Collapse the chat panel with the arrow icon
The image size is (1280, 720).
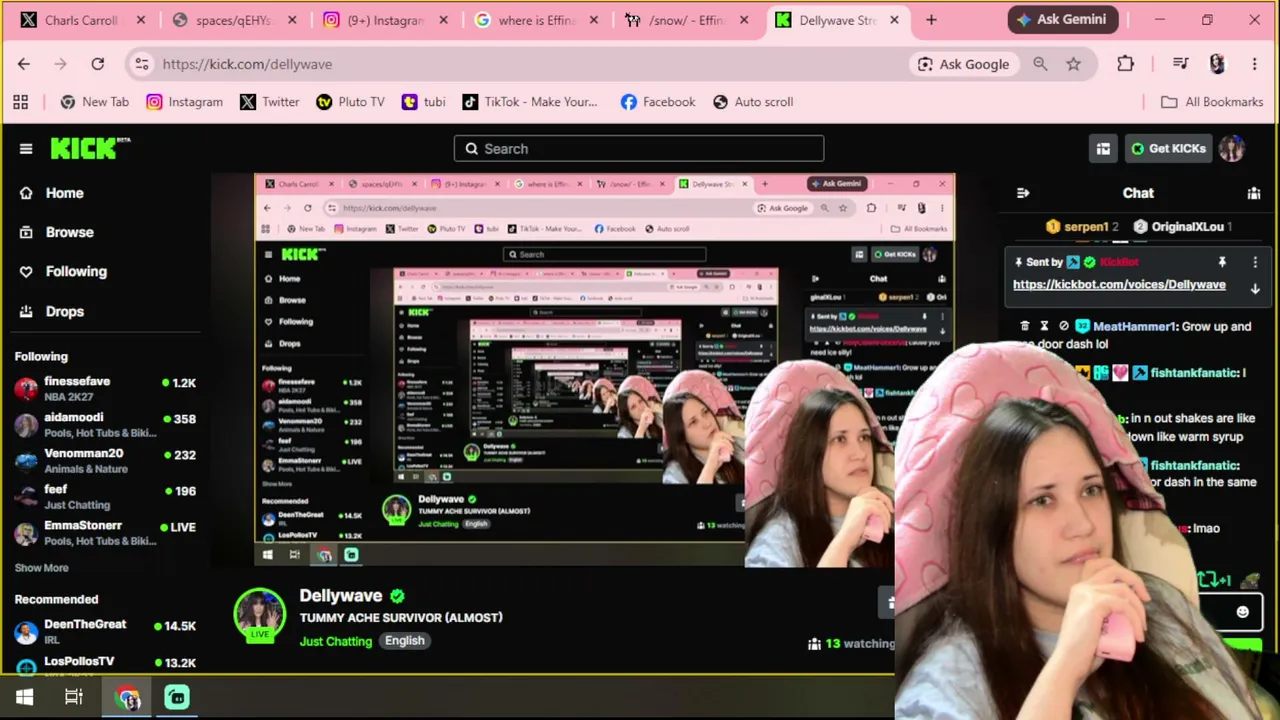1023,193
